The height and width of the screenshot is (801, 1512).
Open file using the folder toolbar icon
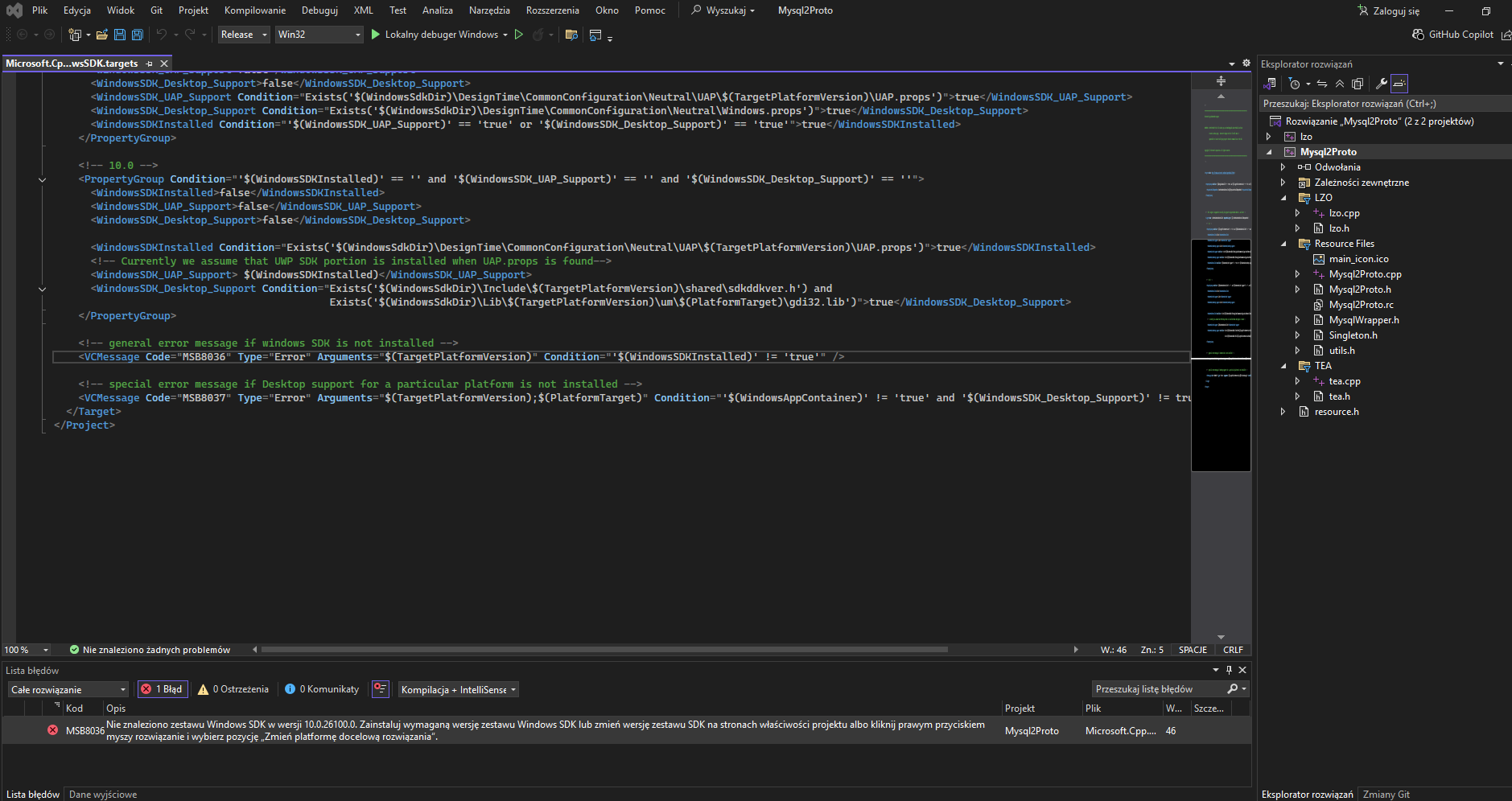(102, 35)
